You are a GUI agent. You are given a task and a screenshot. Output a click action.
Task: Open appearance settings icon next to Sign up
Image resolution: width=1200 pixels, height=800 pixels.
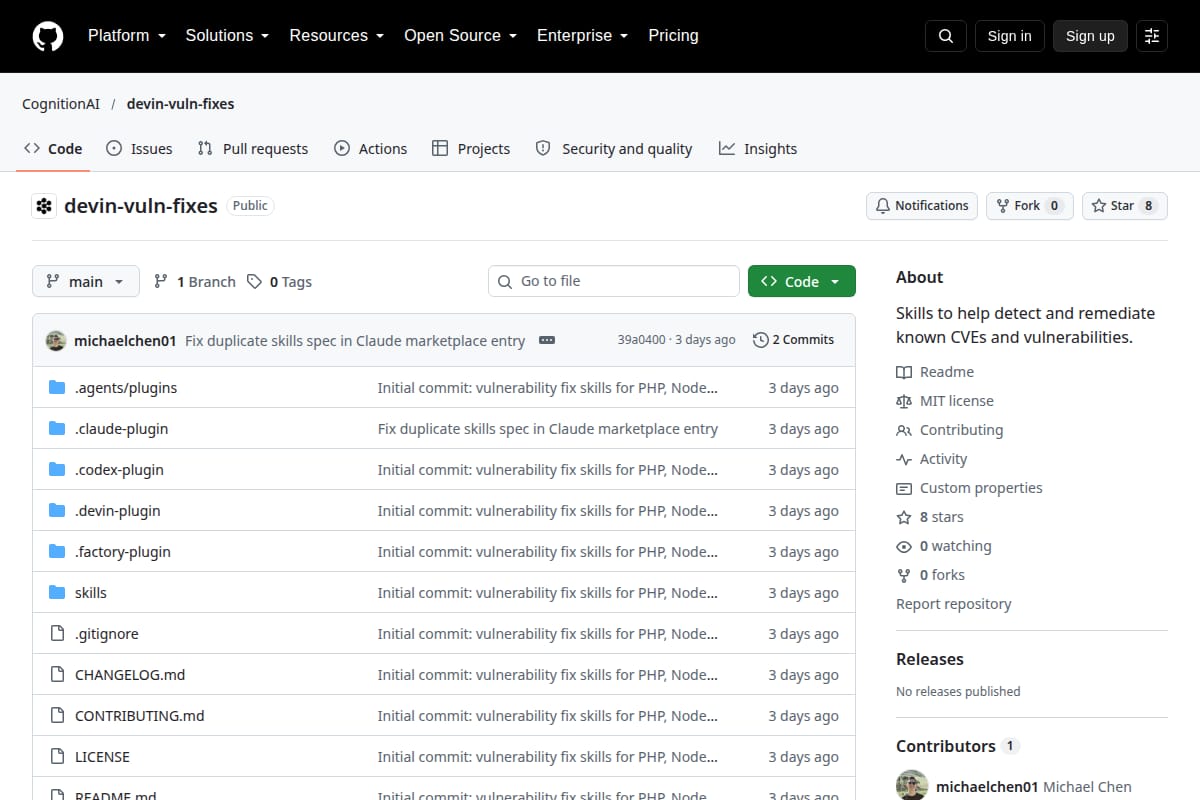tap(1152, 36)
